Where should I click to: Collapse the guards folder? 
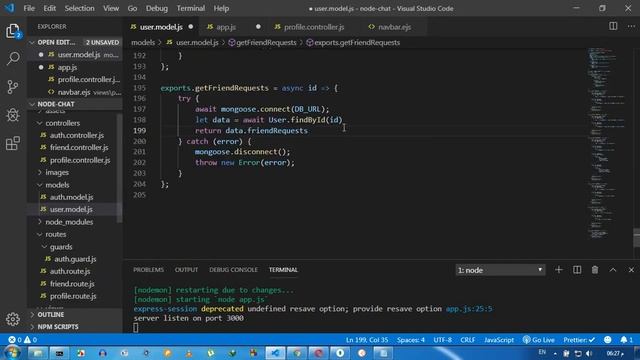(61, 247)
